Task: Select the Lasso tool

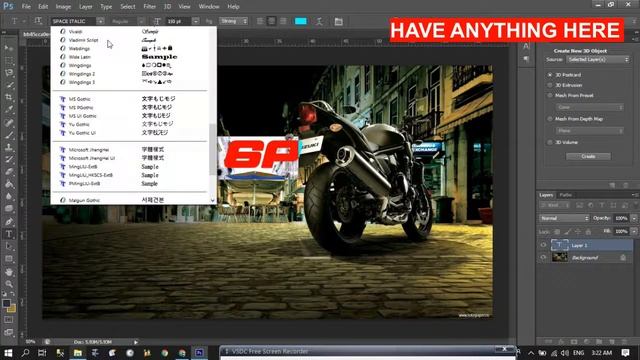Action: (x=9, y=73)
